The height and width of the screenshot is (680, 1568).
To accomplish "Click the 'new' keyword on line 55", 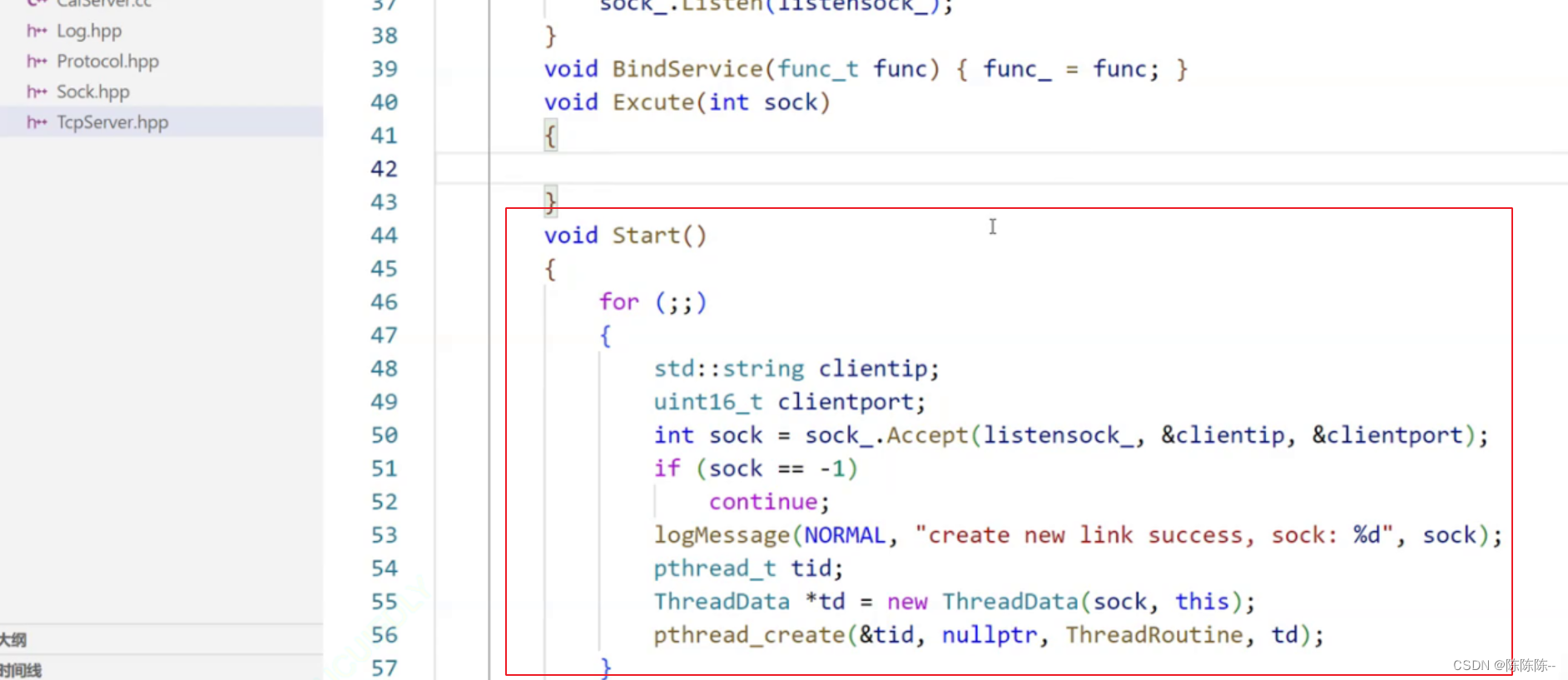I will point(907,602).
